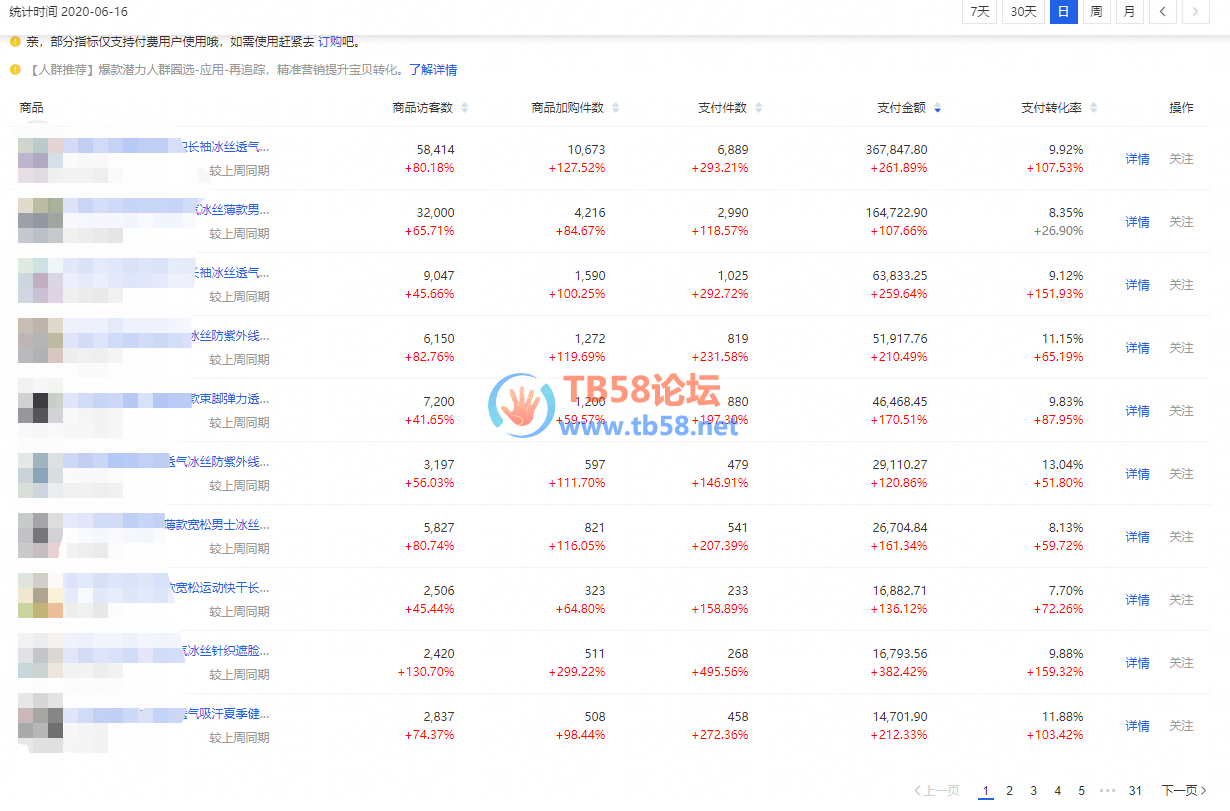
Task: Open 详情 for row with 367,847.80
Action: point(1137,159)
